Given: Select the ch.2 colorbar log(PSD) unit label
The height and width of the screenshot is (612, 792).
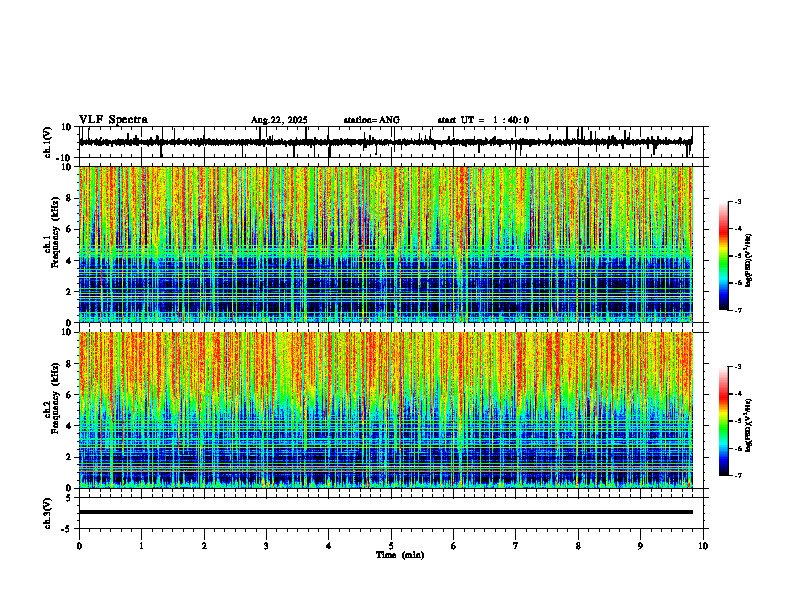Looking at the screenshot, I should [749, 425].
